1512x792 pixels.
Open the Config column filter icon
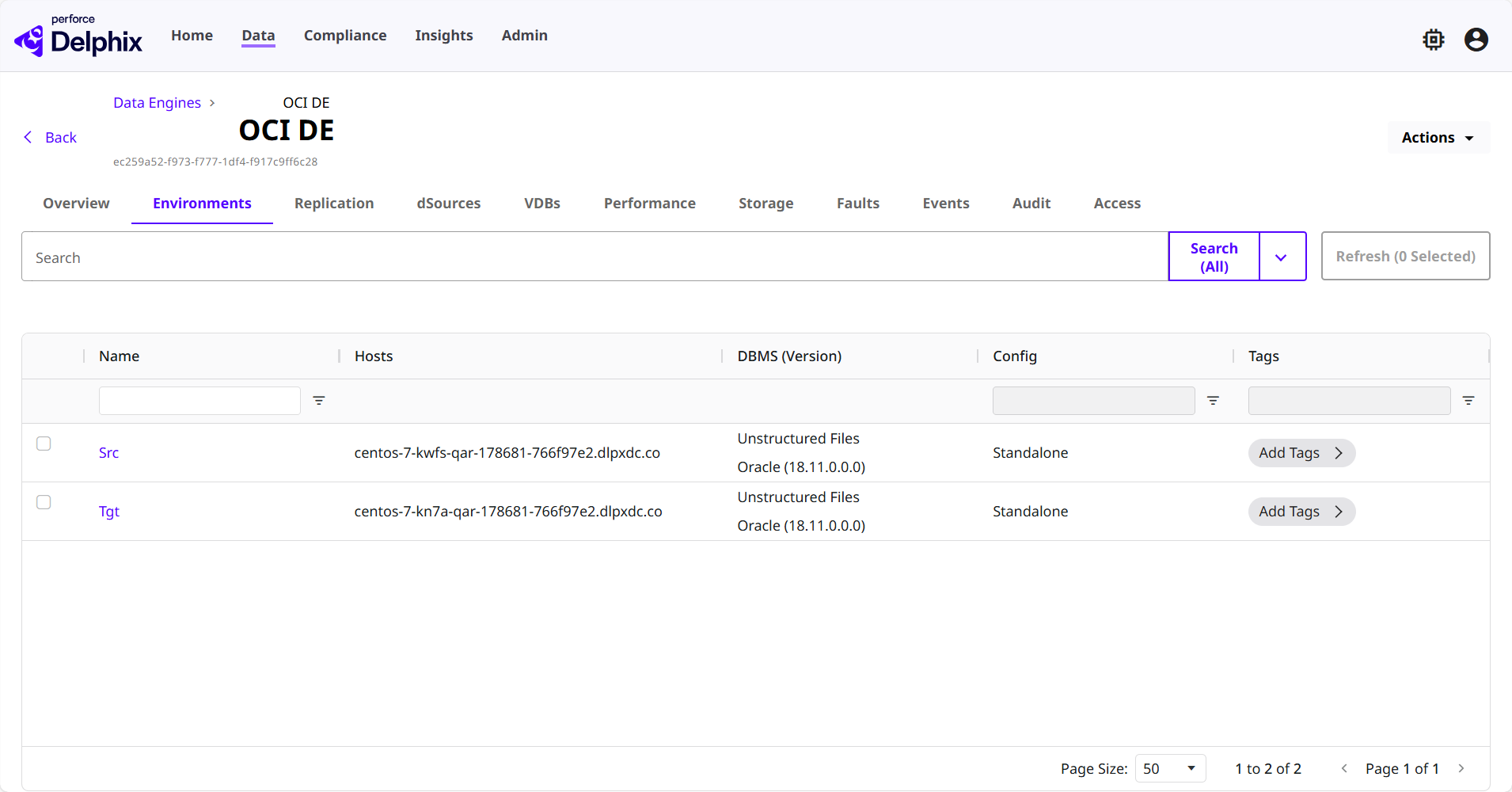[x=1213, y=401]
